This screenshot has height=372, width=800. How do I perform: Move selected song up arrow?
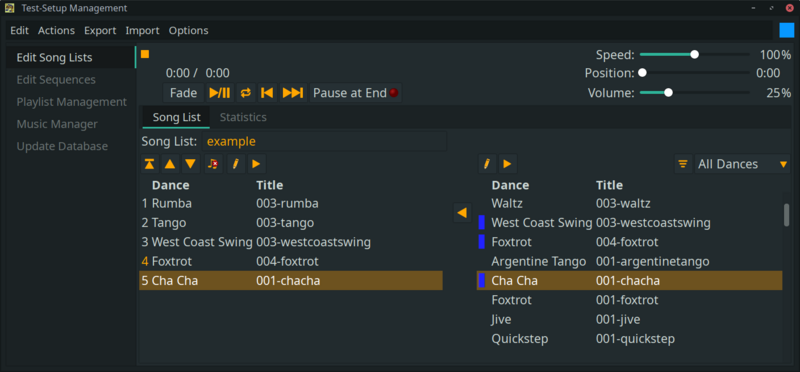click(x=170, y=164)
